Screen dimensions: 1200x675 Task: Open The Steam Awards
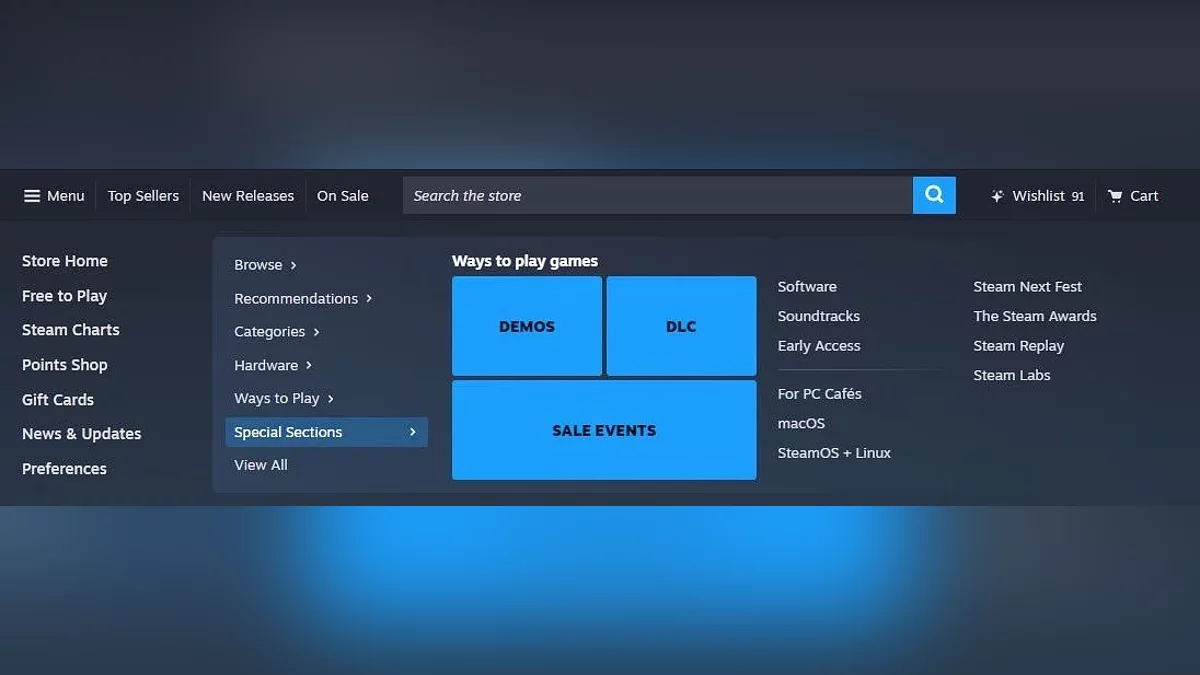(x=1035, y=316)
